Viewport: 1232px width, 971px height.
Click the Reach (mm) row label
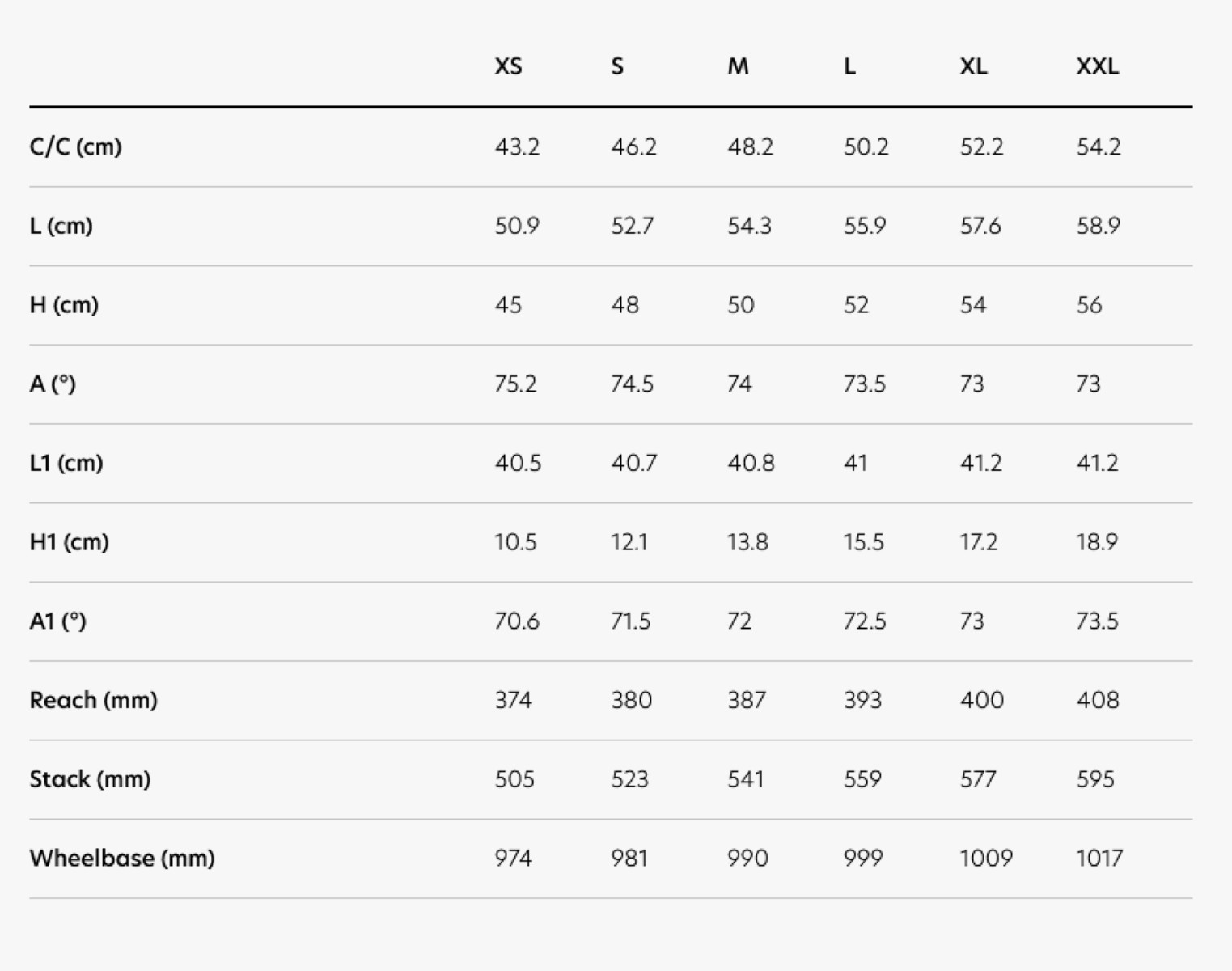(x=93, y=700)
